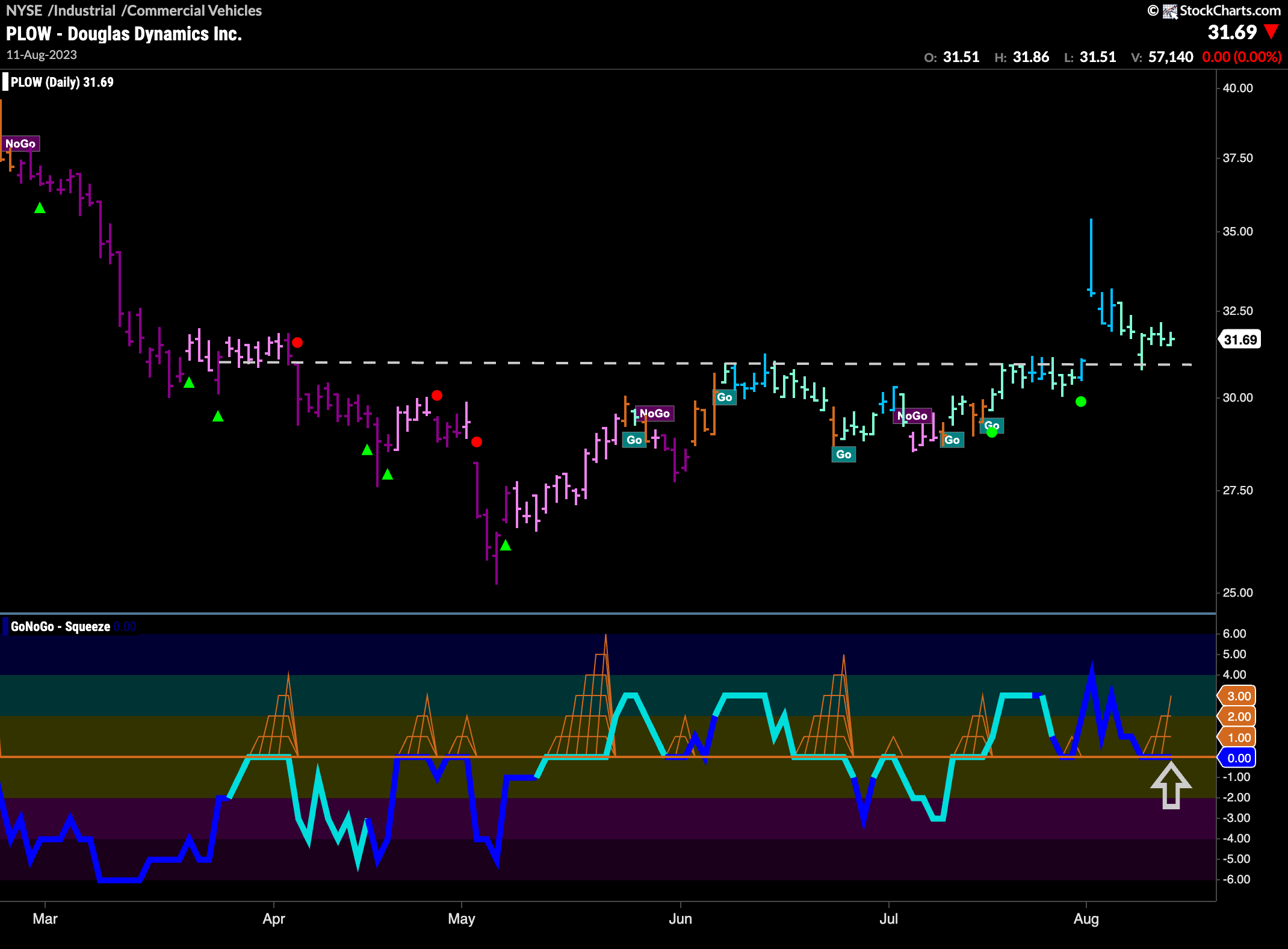Click the 25.00 price axis label

pos(1238,593)
